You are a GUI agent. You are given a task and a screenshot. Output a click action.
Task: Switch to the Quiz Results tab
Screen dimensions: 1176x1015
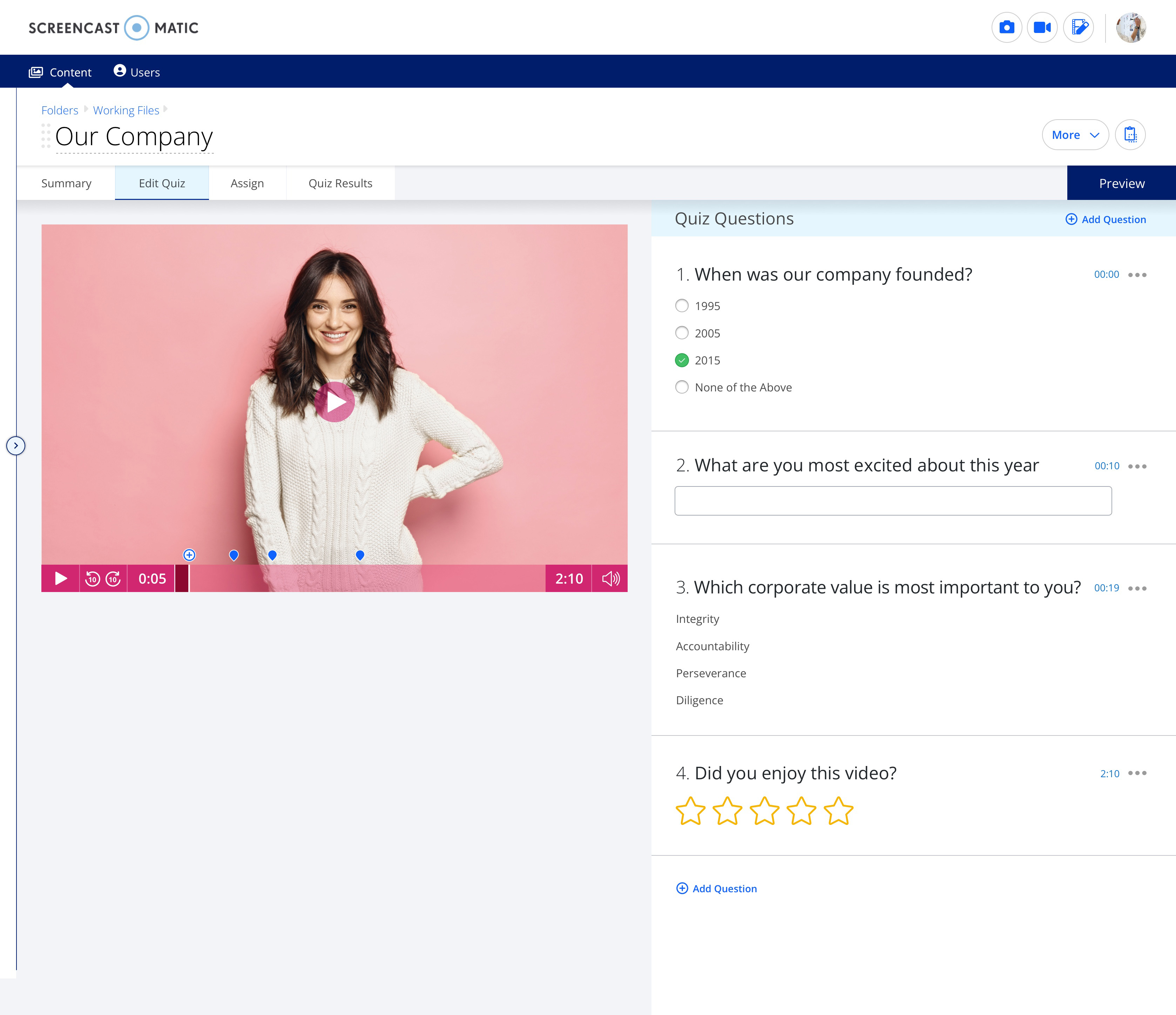(340, 183)
